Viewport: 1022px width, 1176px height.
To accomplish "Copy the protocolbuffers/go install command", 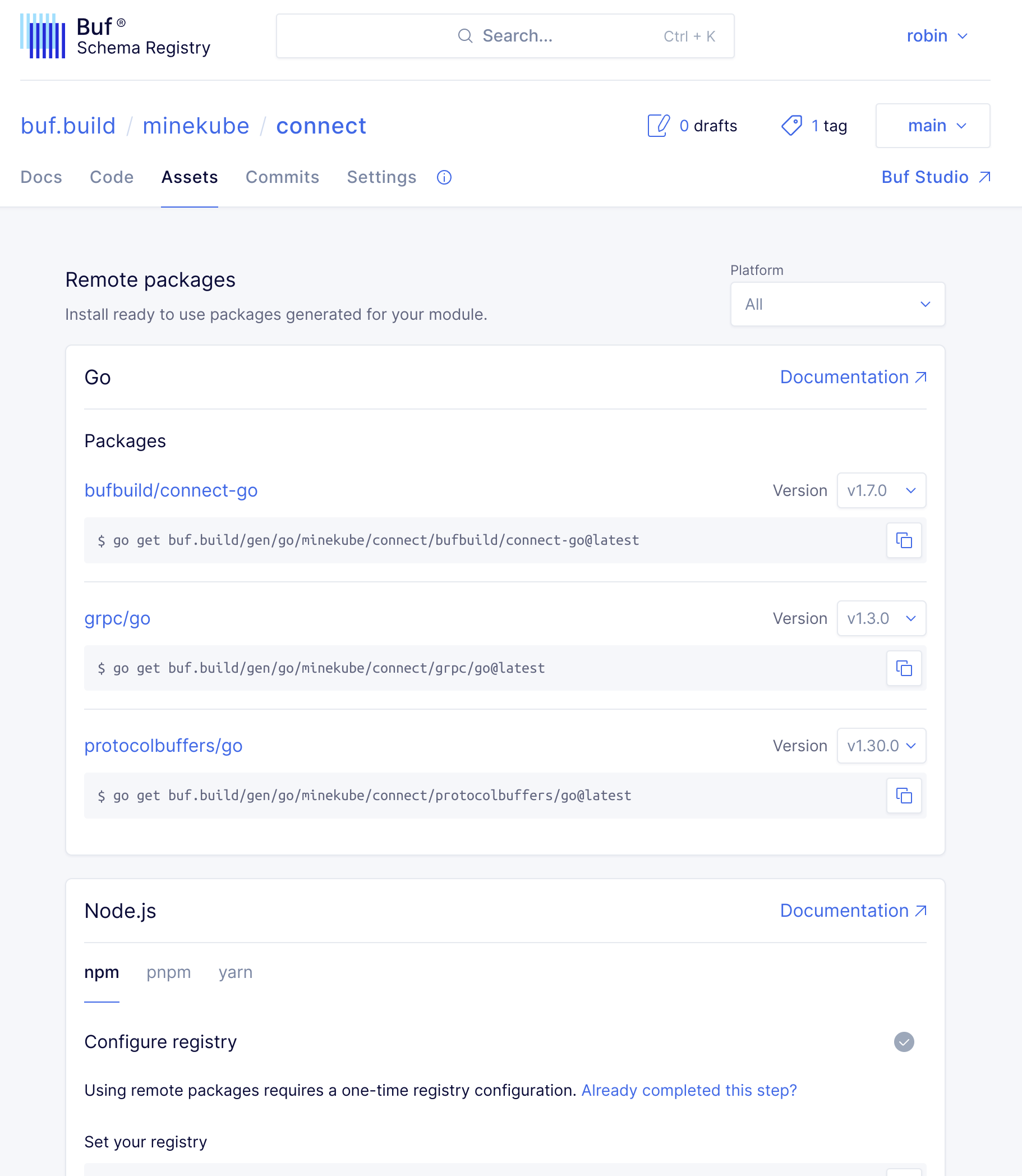I will click(904, 796).
